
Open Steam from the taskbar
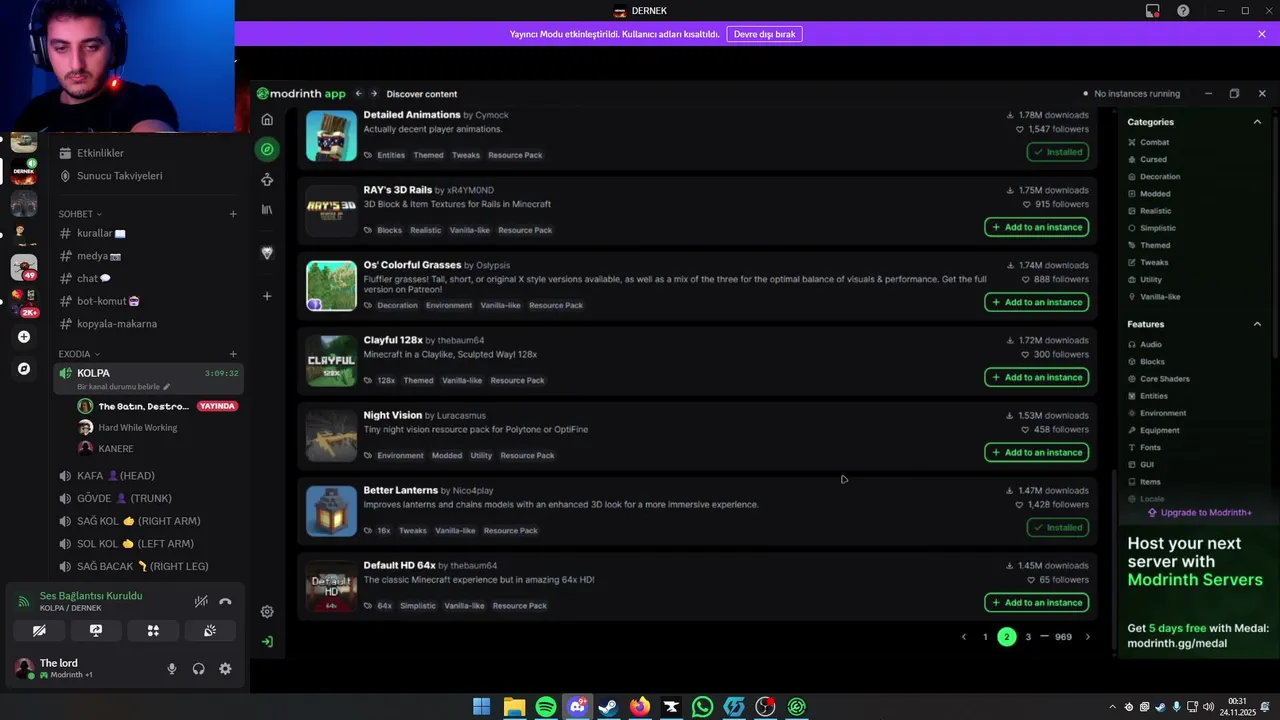(608, 707)
